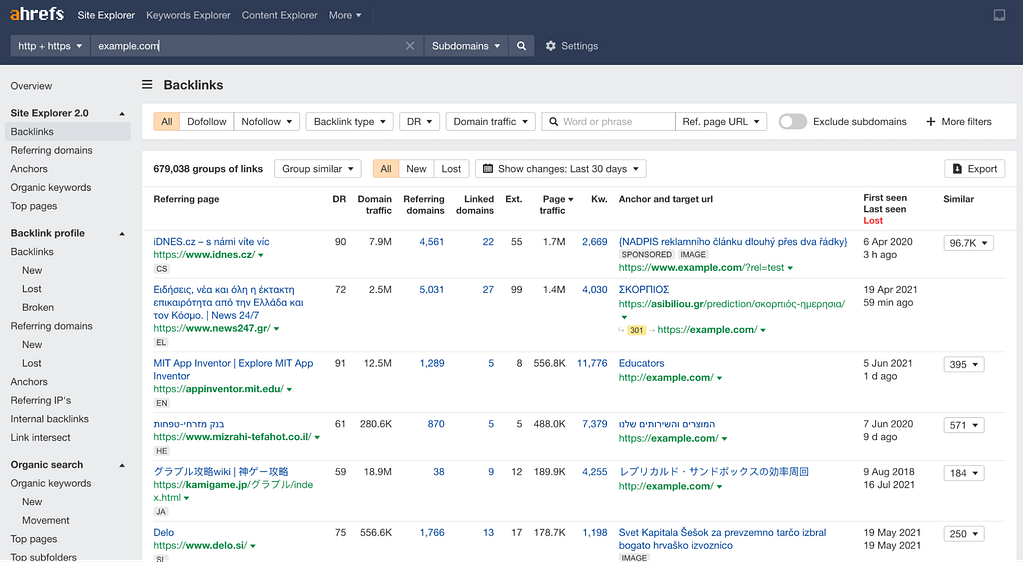1023x562 pixels.
Task: Open Similar 250 dropdown for Delo row
Action: 964,534
